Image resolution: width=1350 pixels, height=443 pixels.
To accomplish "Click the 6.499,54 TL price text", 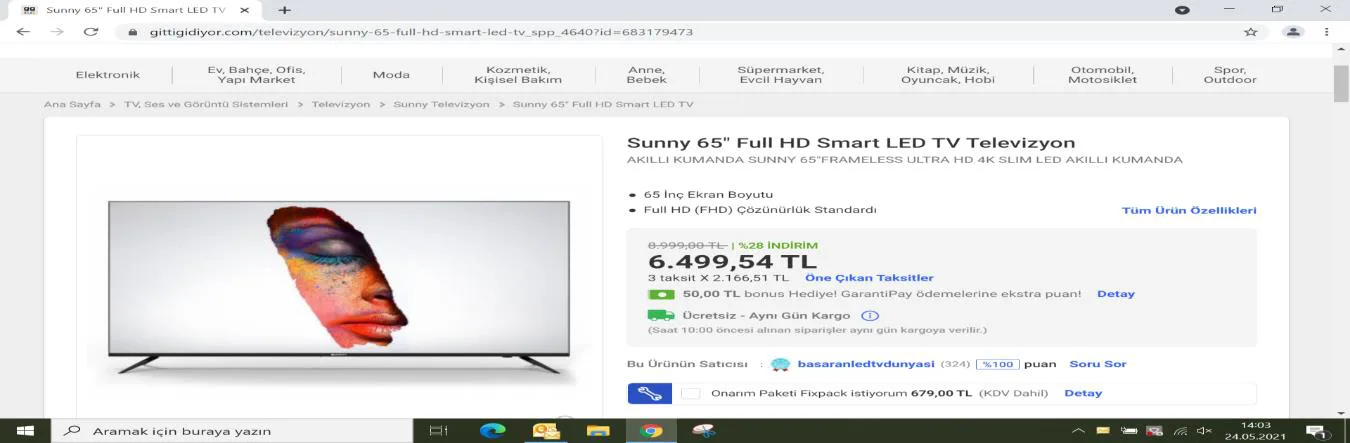I will pyautogui.click(x=733, y=262).
